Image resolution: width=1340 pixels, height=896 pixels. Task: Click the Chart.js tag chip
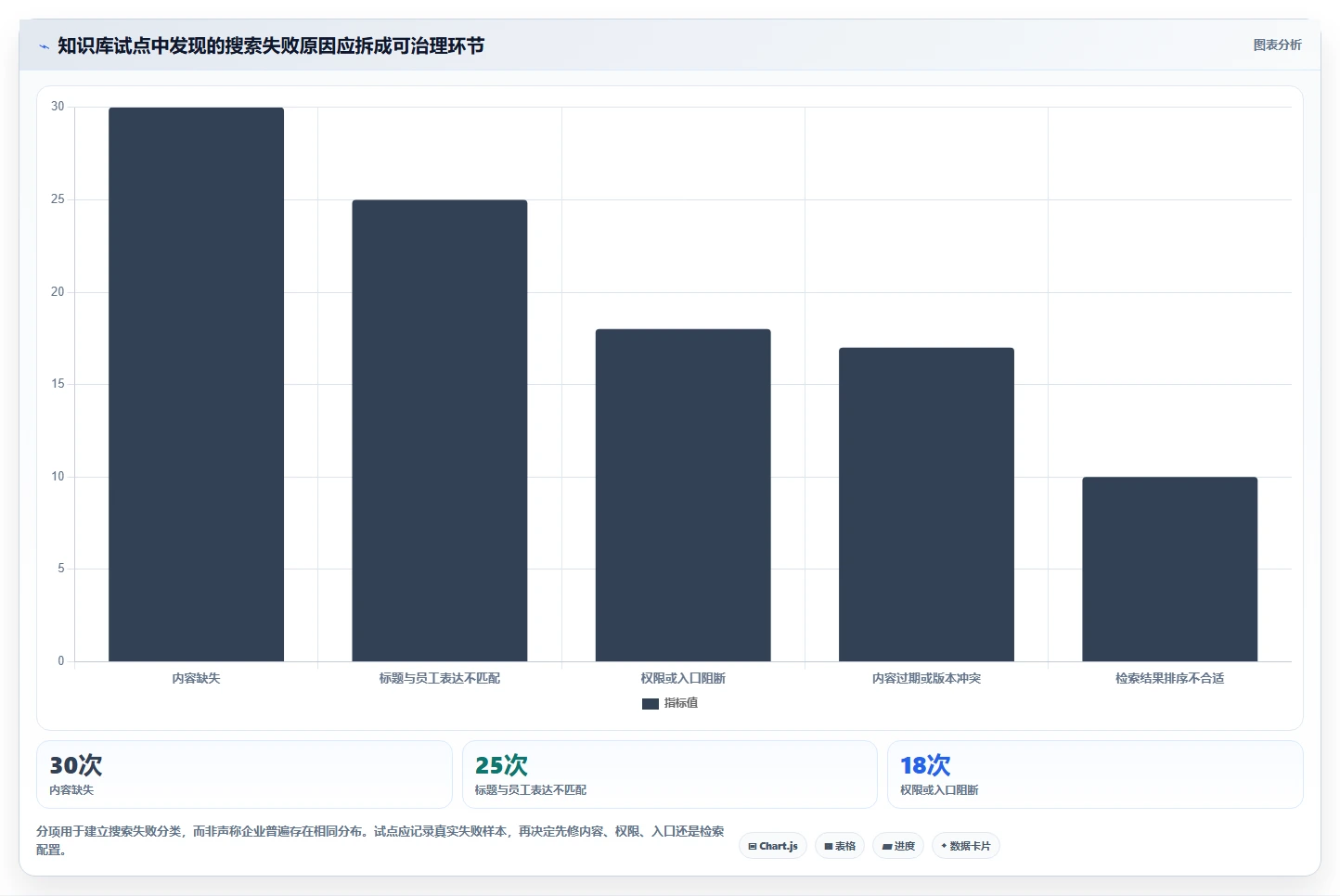click(x=773, y=846)
